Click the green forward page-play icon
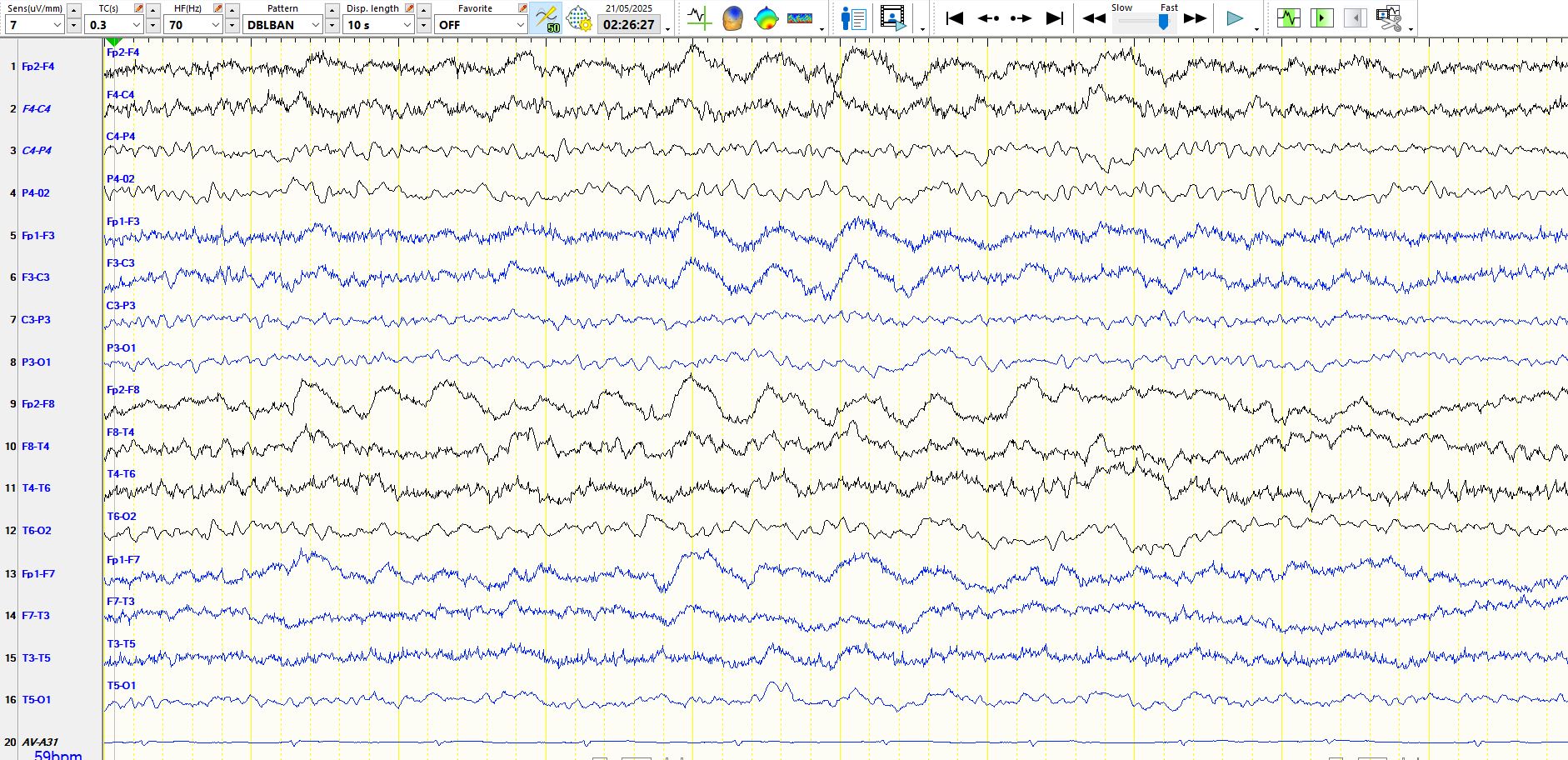The image size is (1568, 760). 1321,17
